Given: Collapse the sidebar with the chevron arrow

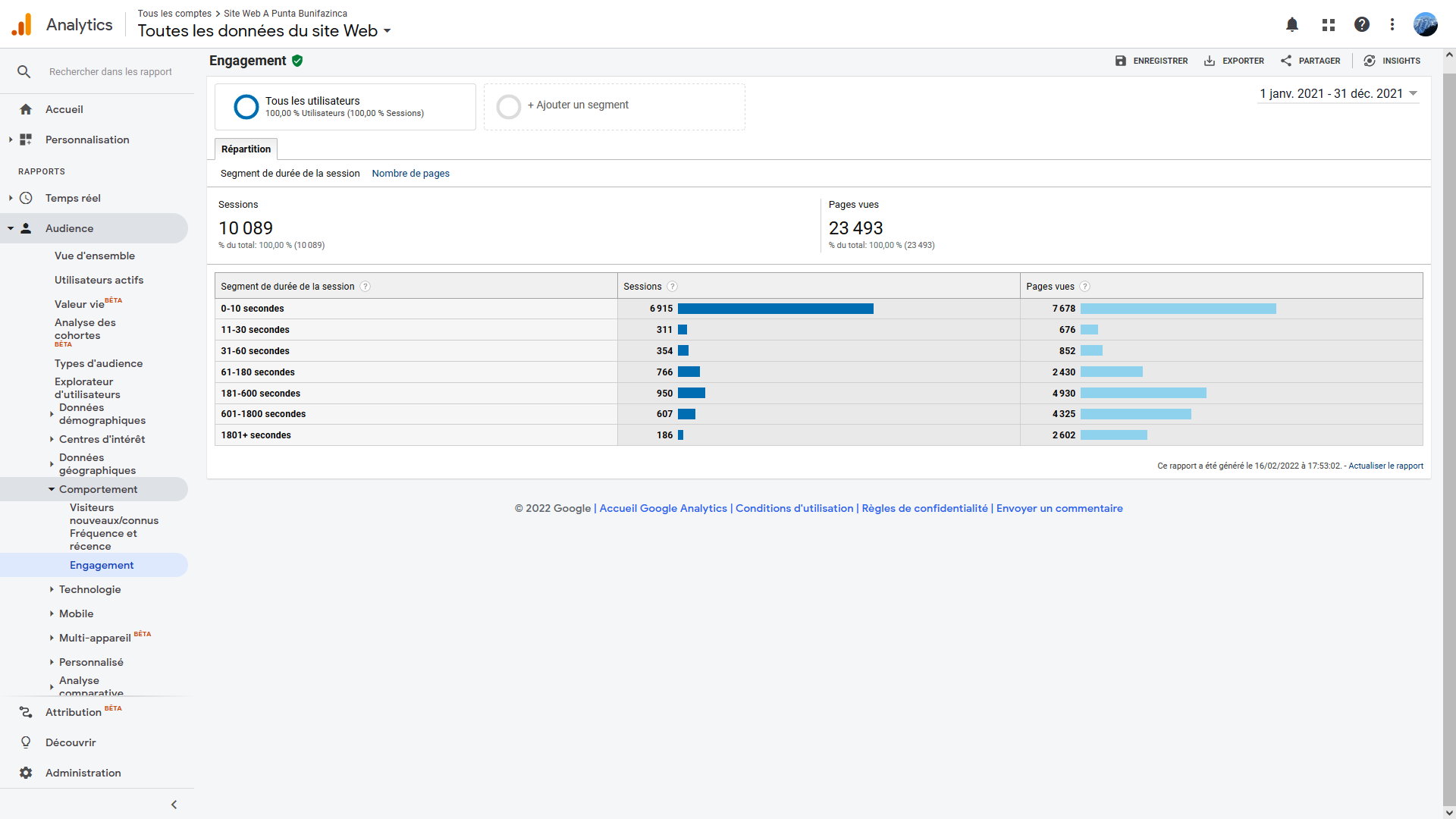Looking at the screenshot, I should point(174,805).
